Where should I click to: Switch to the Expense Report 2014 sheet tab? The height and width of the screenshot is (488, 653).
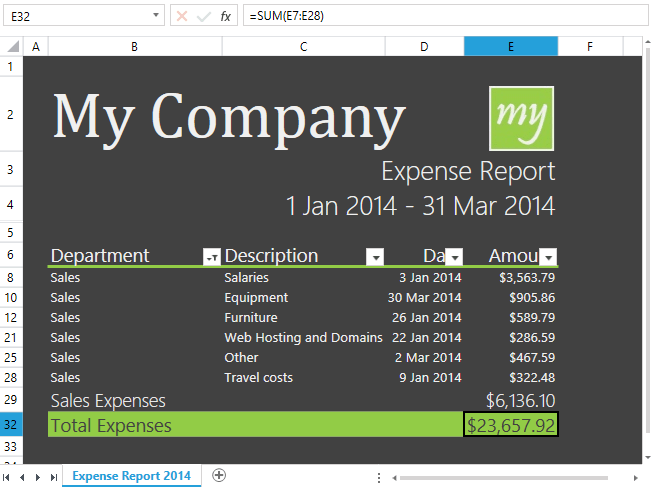(x=131, y=475)
